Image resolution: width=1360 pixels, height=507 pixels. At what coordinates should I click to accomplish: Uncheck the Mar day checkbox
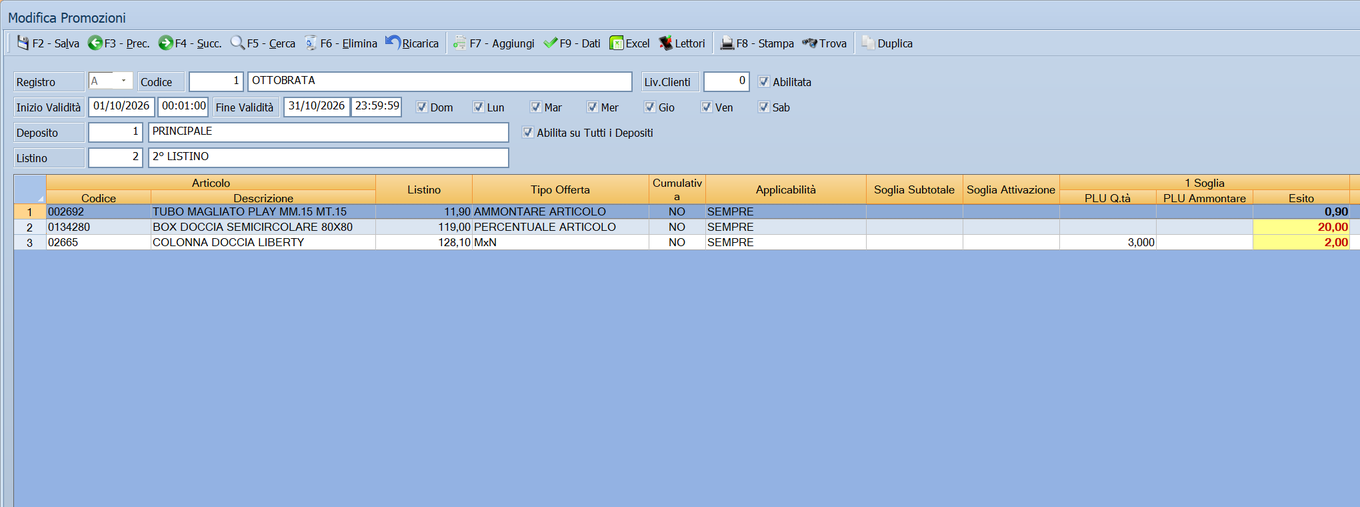536,107
